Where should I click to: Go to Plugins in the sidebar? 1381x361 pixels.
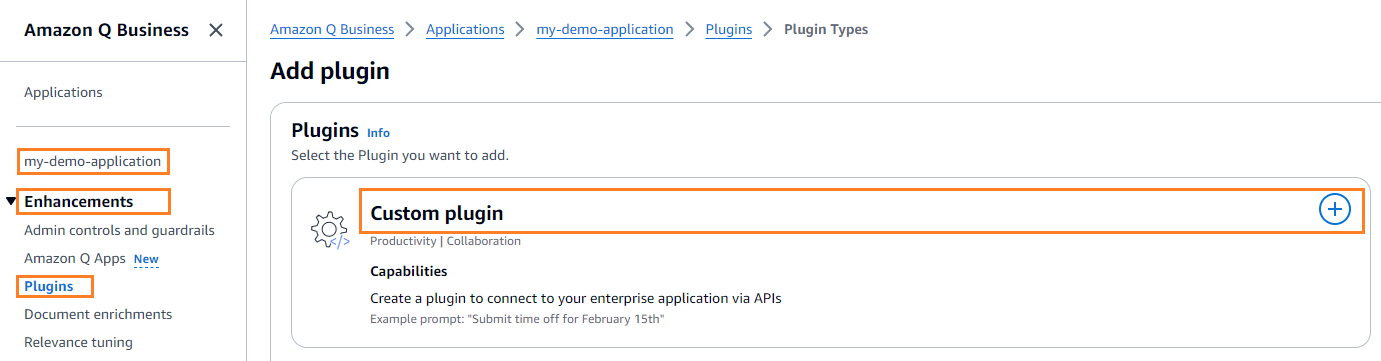coord(49,286)
